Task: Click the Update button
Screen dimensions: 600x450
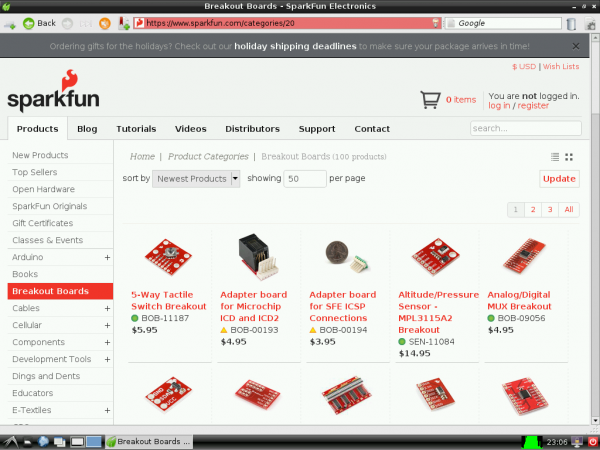Action: (x=559, y=179)
